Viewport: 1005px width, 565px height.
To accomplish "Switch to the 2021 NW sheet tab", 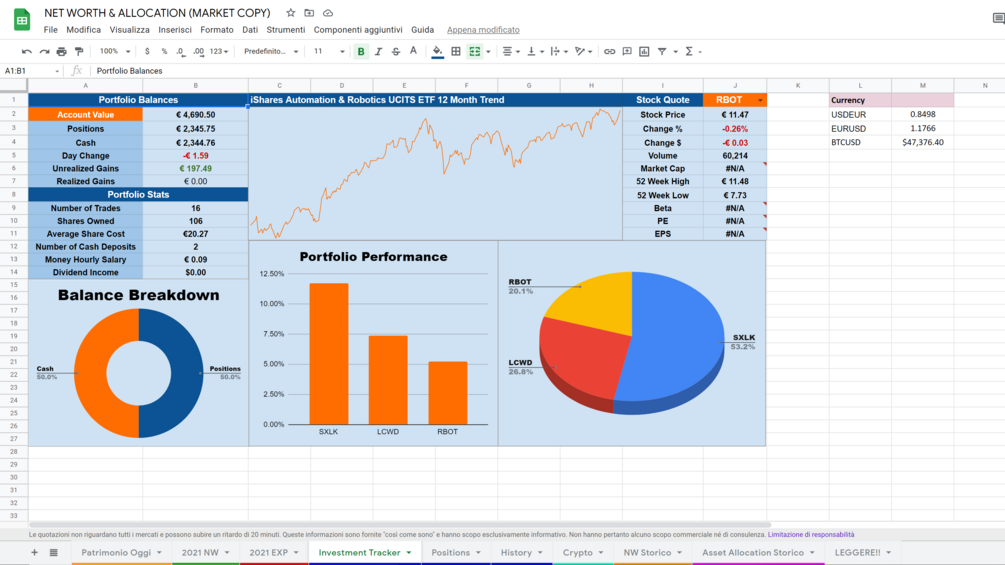I will coord(200,552).
